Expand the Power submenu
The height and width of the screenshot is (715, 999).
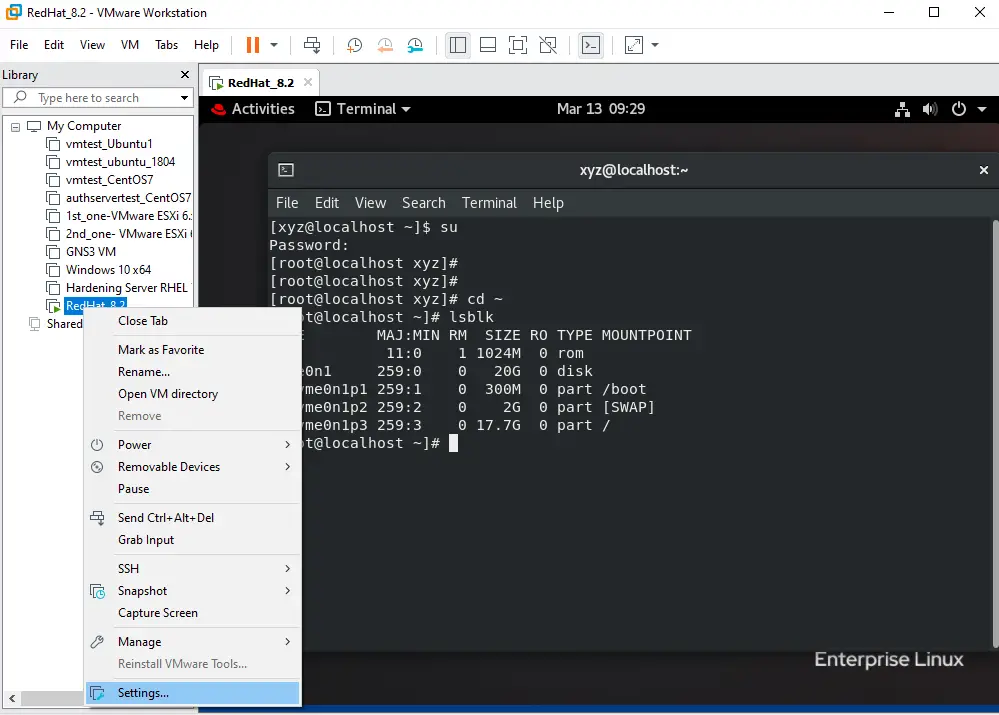pos(192,445)
